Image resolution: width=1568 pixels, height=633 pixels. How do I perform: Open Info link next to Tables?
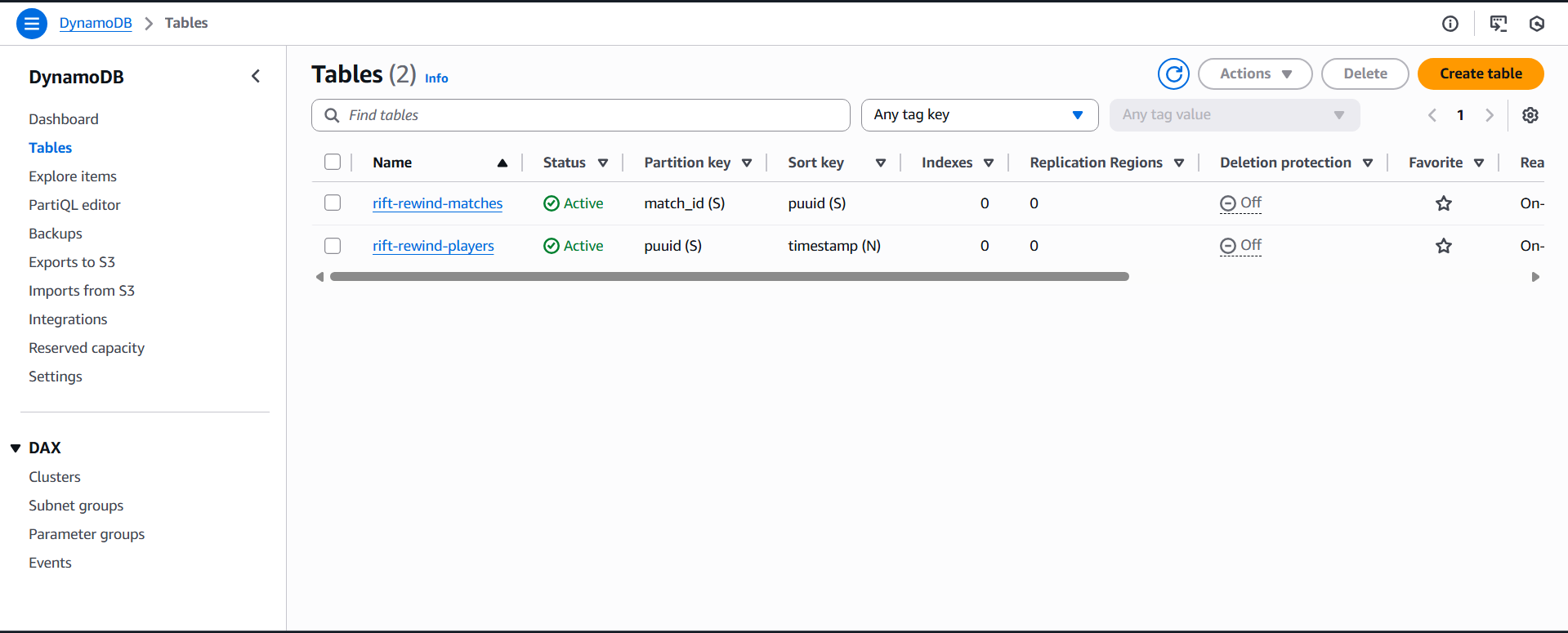click(x=436, y=78)
